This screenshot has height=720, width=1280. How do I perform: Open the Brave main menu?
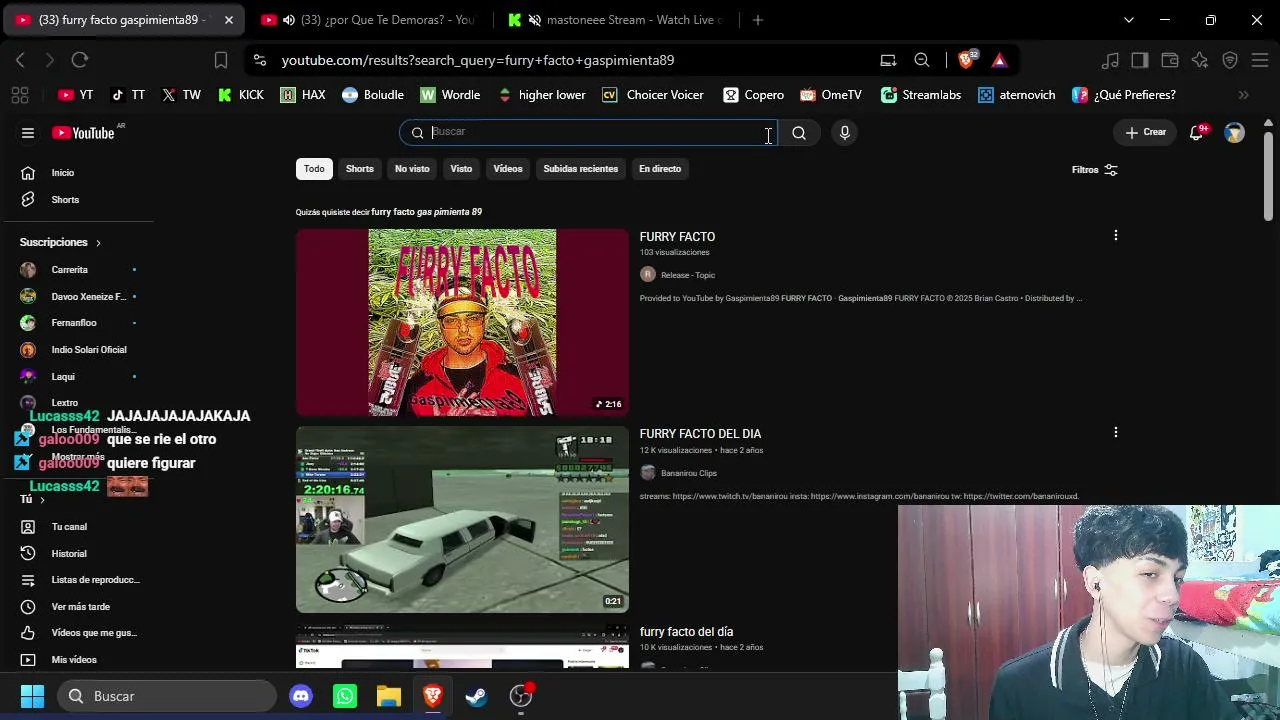1260,60
